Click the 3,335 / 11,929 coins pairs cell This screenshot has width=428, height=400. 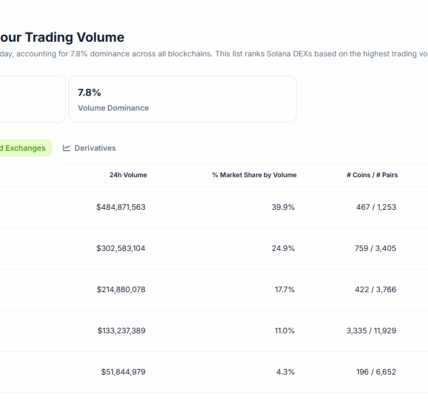[372, 331]
